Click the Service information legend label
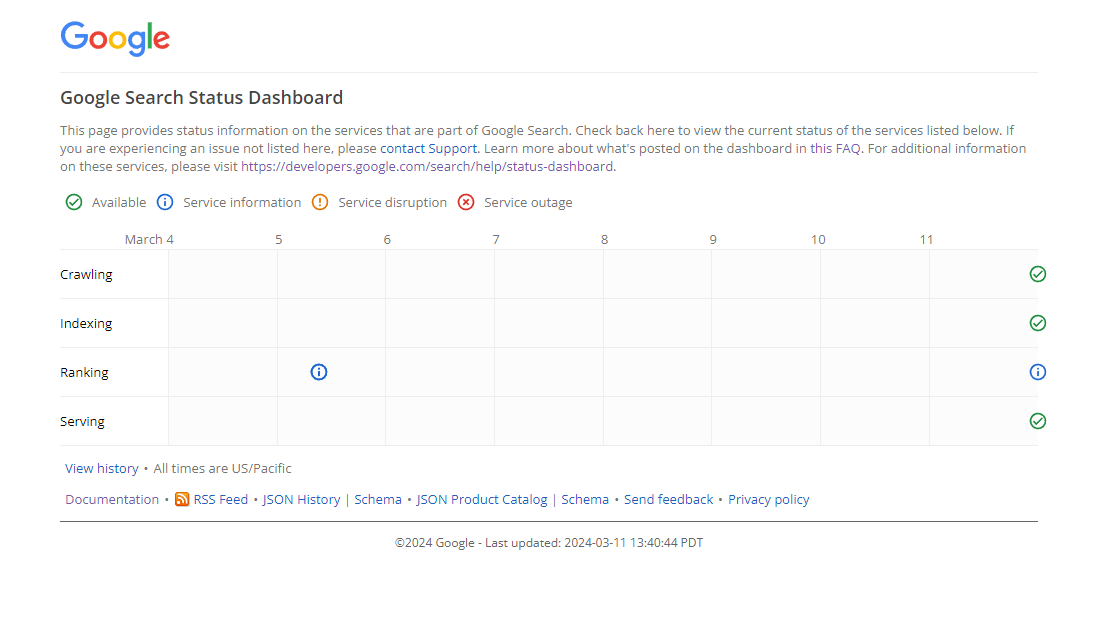The width and height of the screenshot is (1108, 631). pos(242,203)
